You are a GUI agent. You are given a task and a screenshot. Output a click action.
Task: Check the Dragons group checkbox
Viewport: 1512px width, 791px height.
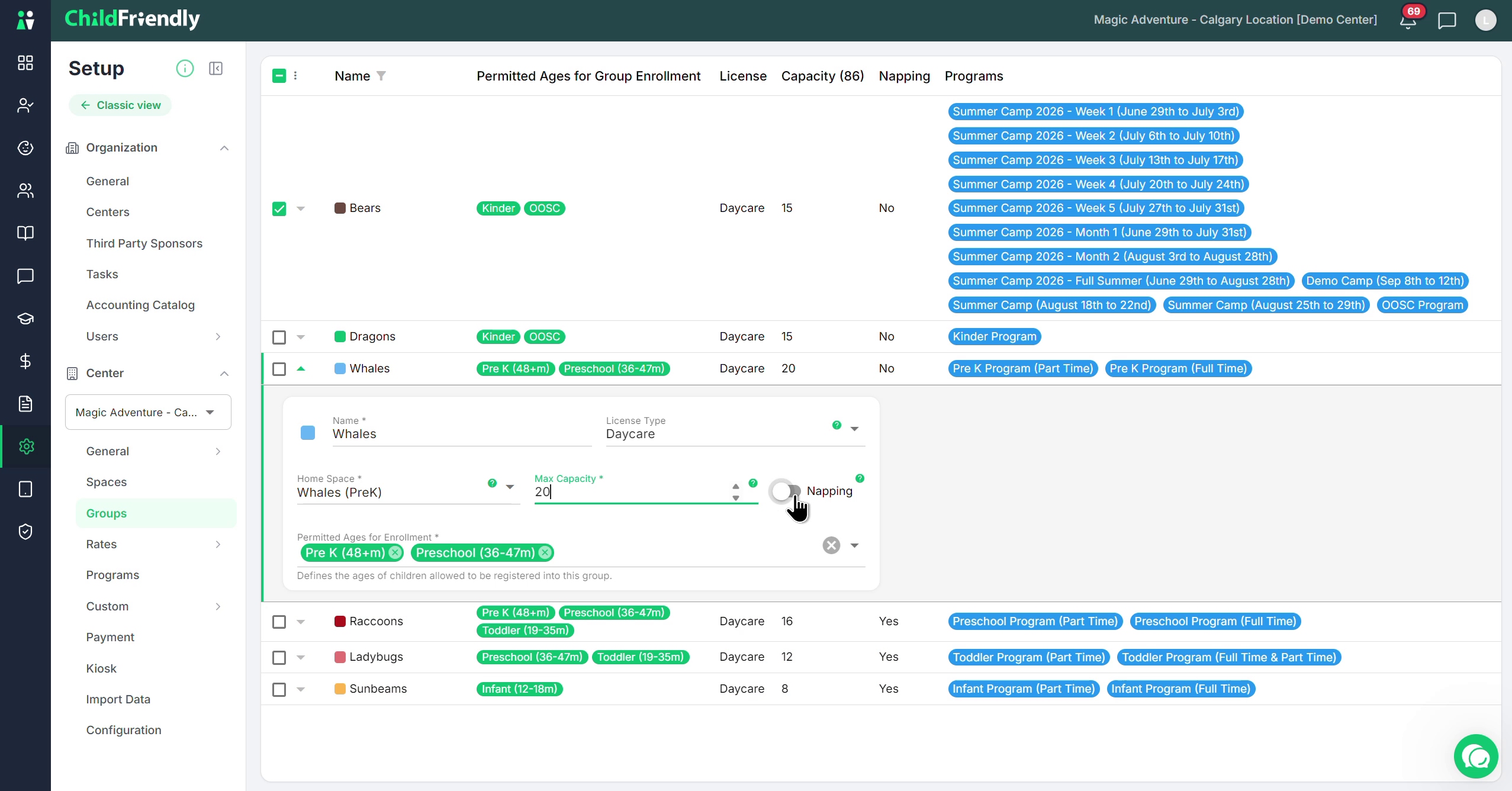tap(279, 337)
